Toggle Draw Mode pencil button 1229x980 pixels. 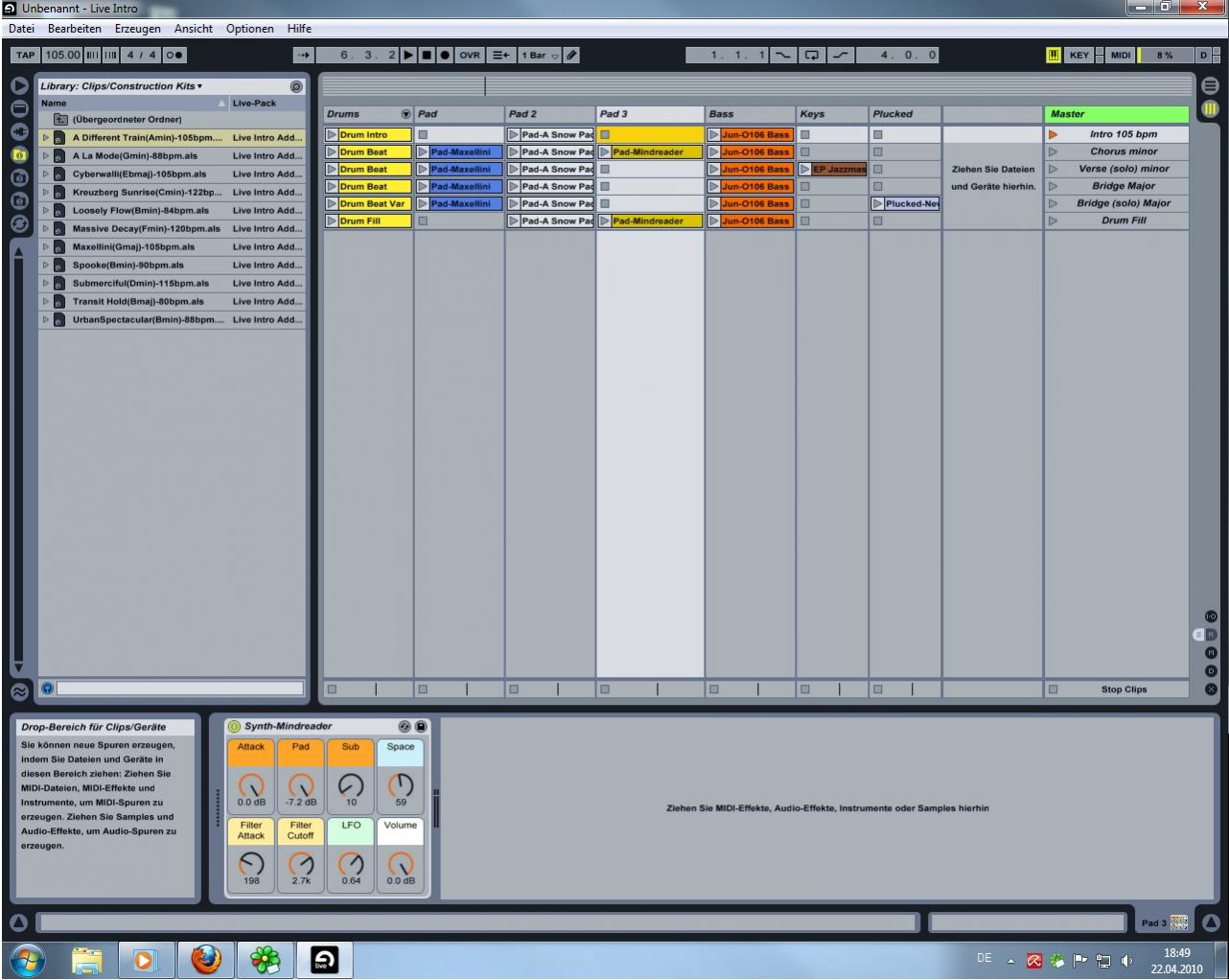(x=571, y=56)
